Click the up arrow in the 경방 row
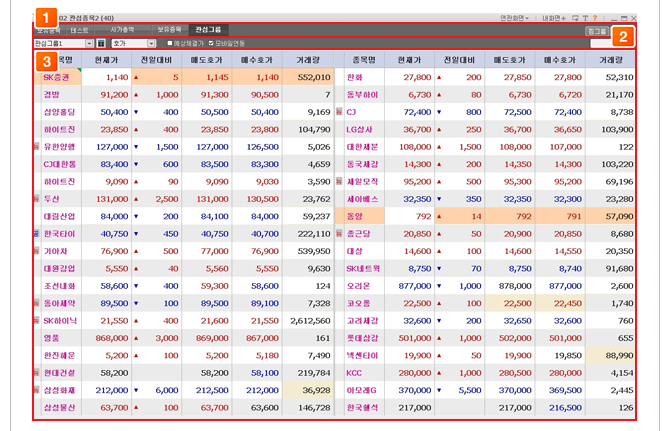The height and width of the screenshot is (431, 670). [x=136, y=95]
